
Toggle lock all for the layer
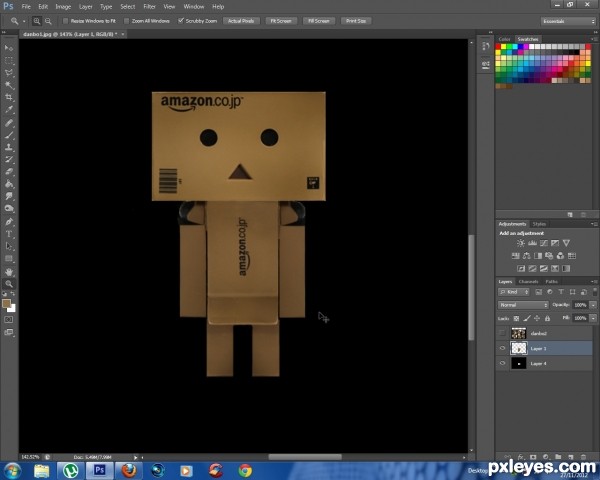548,318
